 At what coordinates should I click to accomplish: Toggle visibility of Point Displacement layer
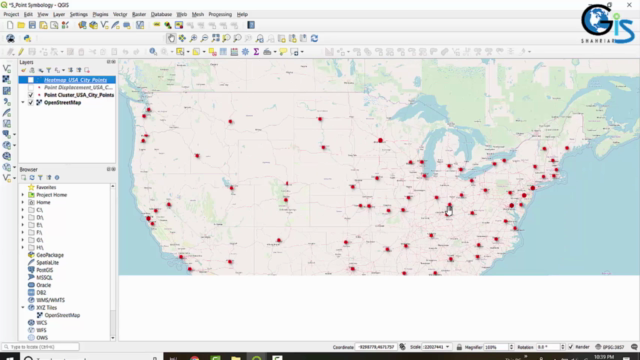31,87
